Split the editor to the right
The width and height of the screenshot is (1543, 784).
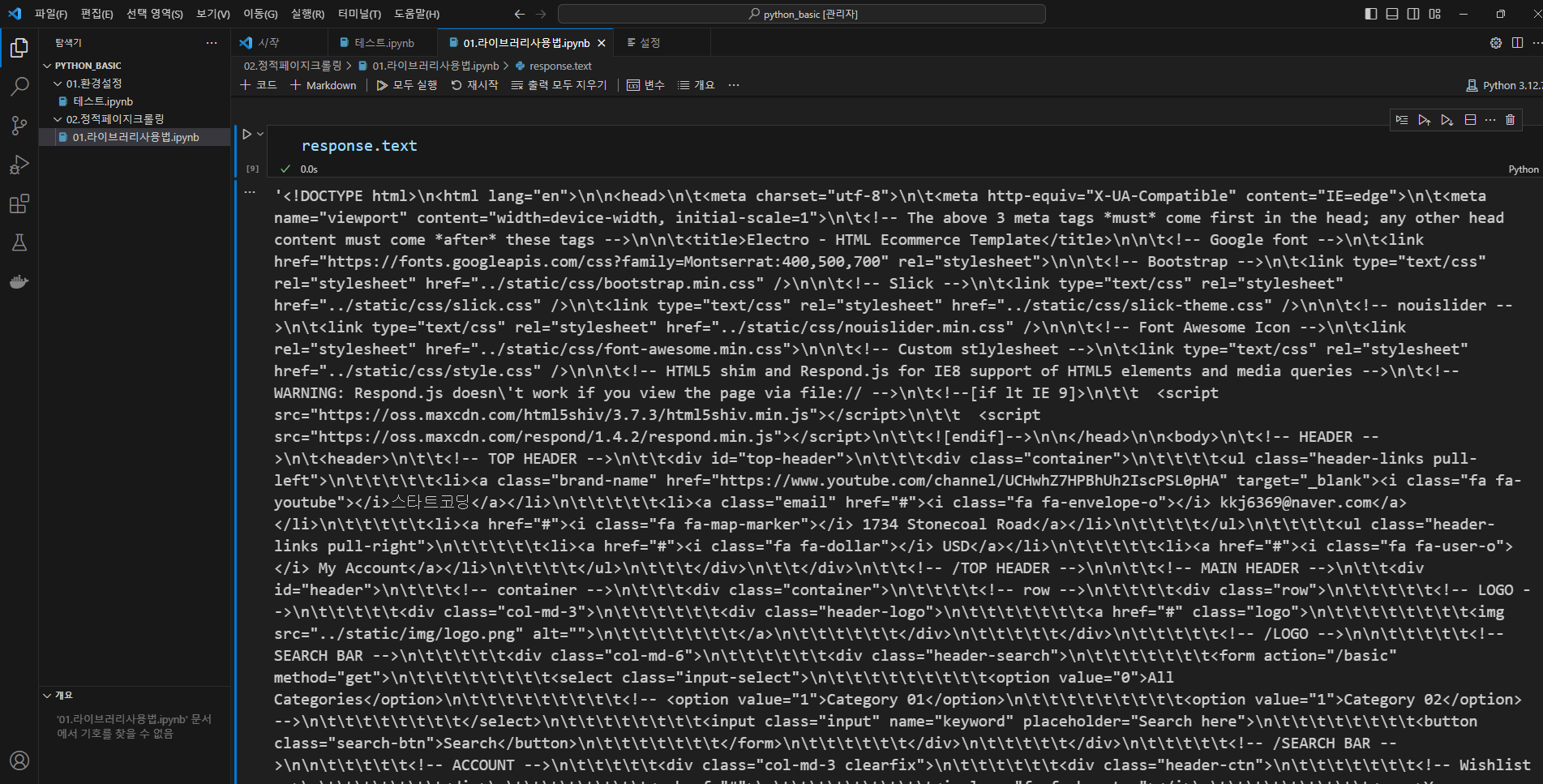1517,43
